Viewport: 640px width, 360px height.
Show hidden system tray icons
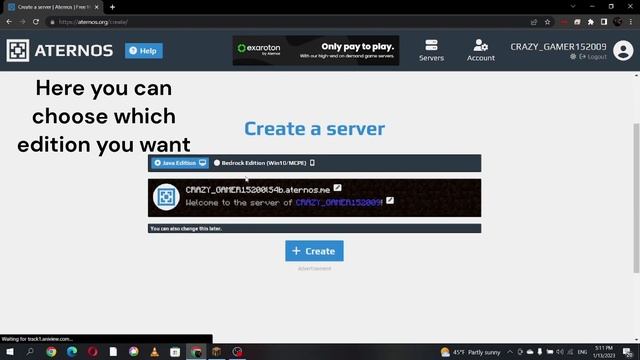(x=510, y=352)
